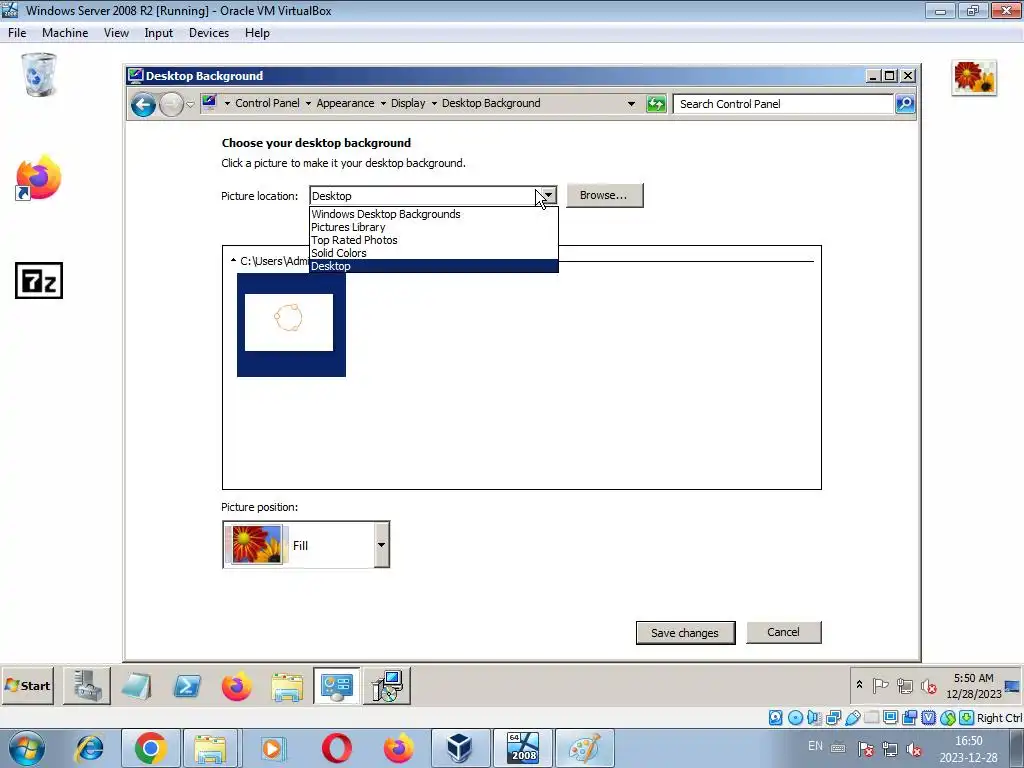Collapse the C:\Users folder group
The height and width of the screenshot is (768, 1024).
[x=233, y=261]
